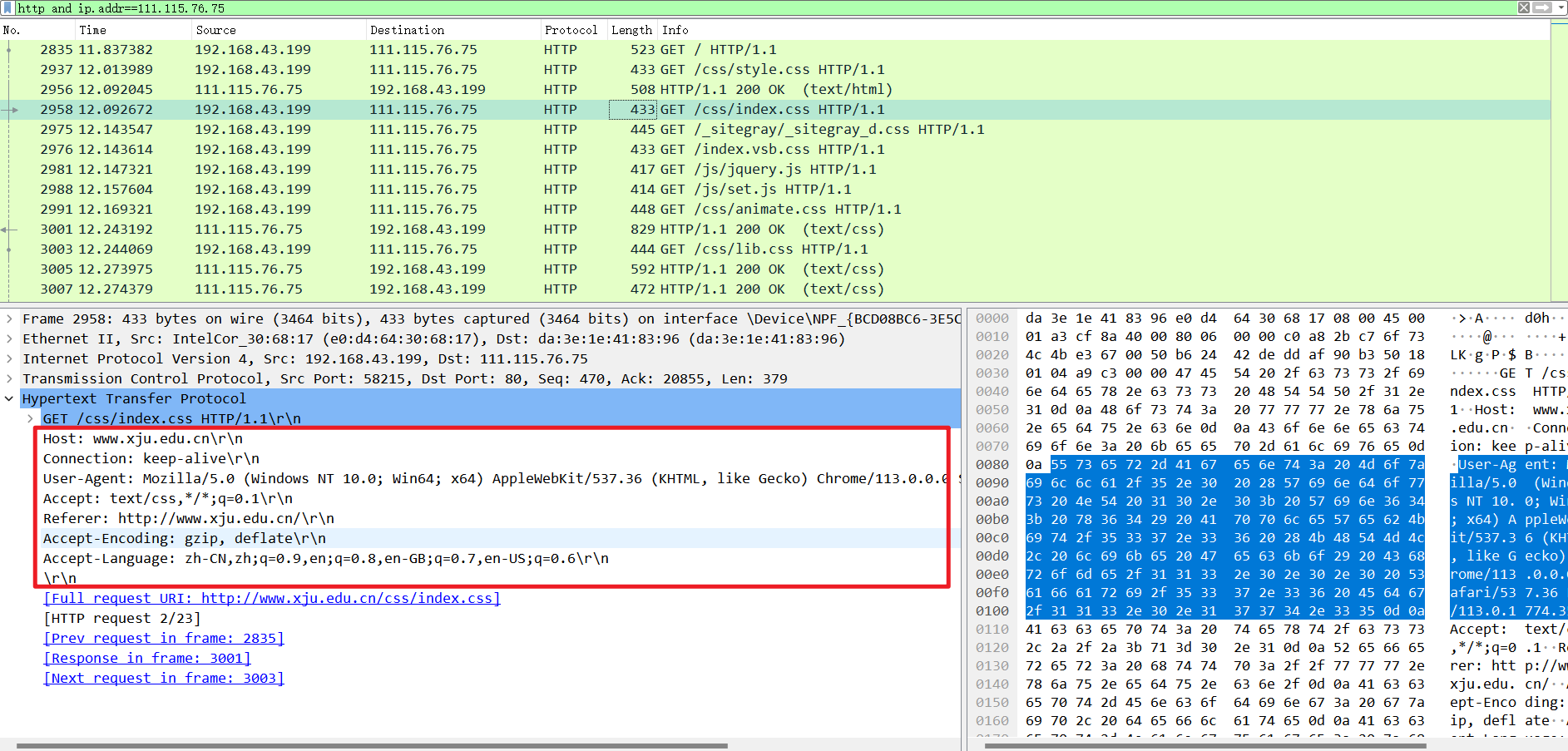Expand the Ethernet II tree node
This screenshot has width=1568, height=751.
click(x=9, y=338)
